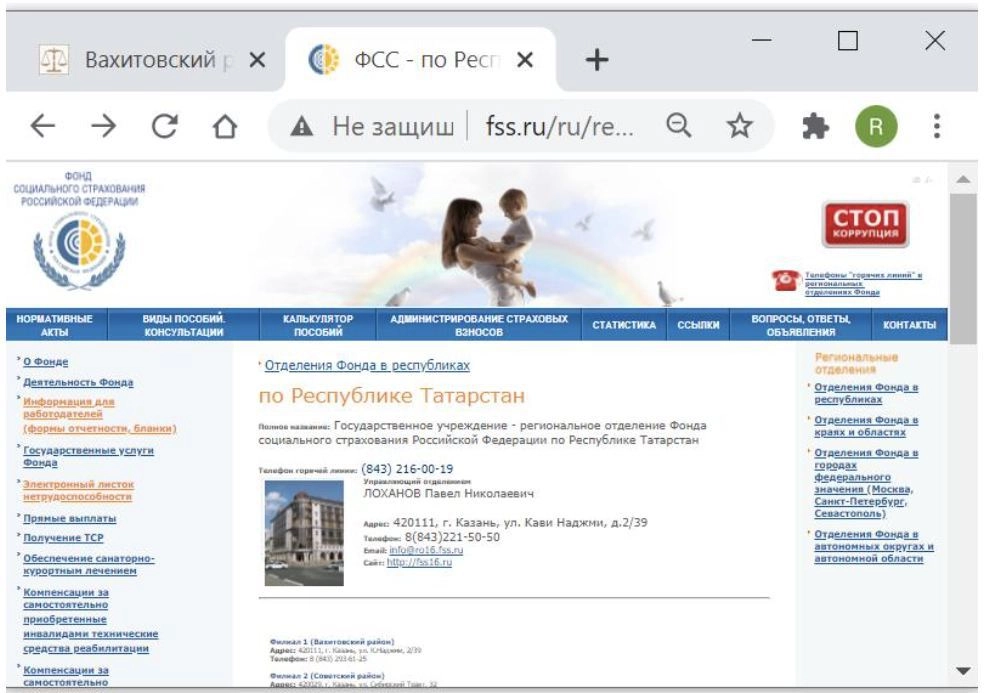Reload the page with refresh icon

(x=165, y=127)
